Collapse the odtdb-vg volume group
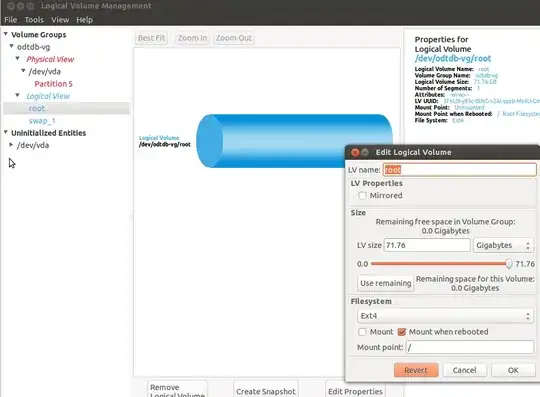Viewport: 540px width, 397px height. point(11,46)
